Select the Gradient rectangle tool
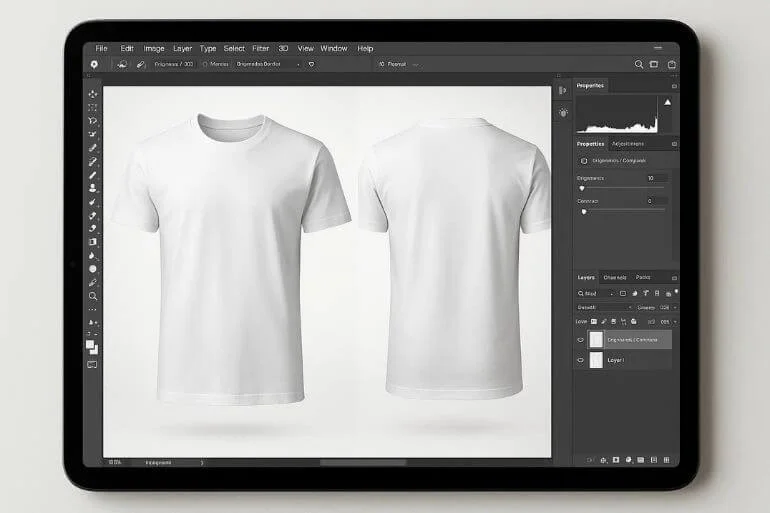 92,242
